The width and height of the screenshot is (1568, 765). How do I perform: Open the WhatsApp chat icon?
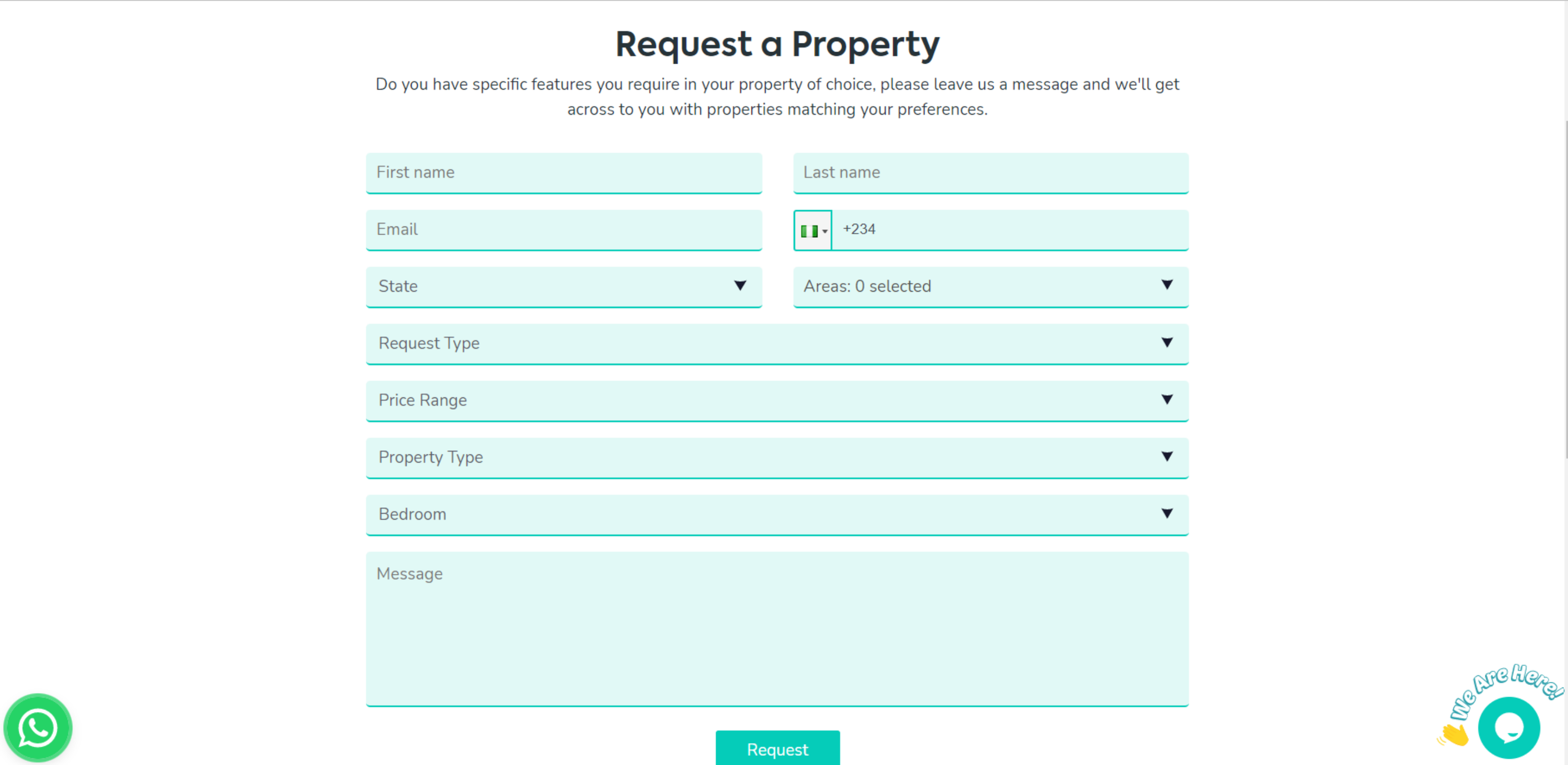tap(38, 728)
